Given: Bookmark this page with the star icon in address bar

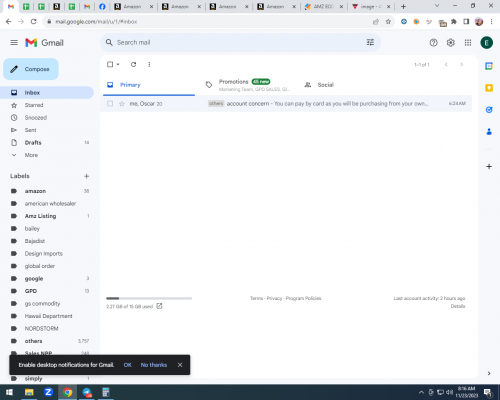Looking at the screenshot, I should (388, 22).
